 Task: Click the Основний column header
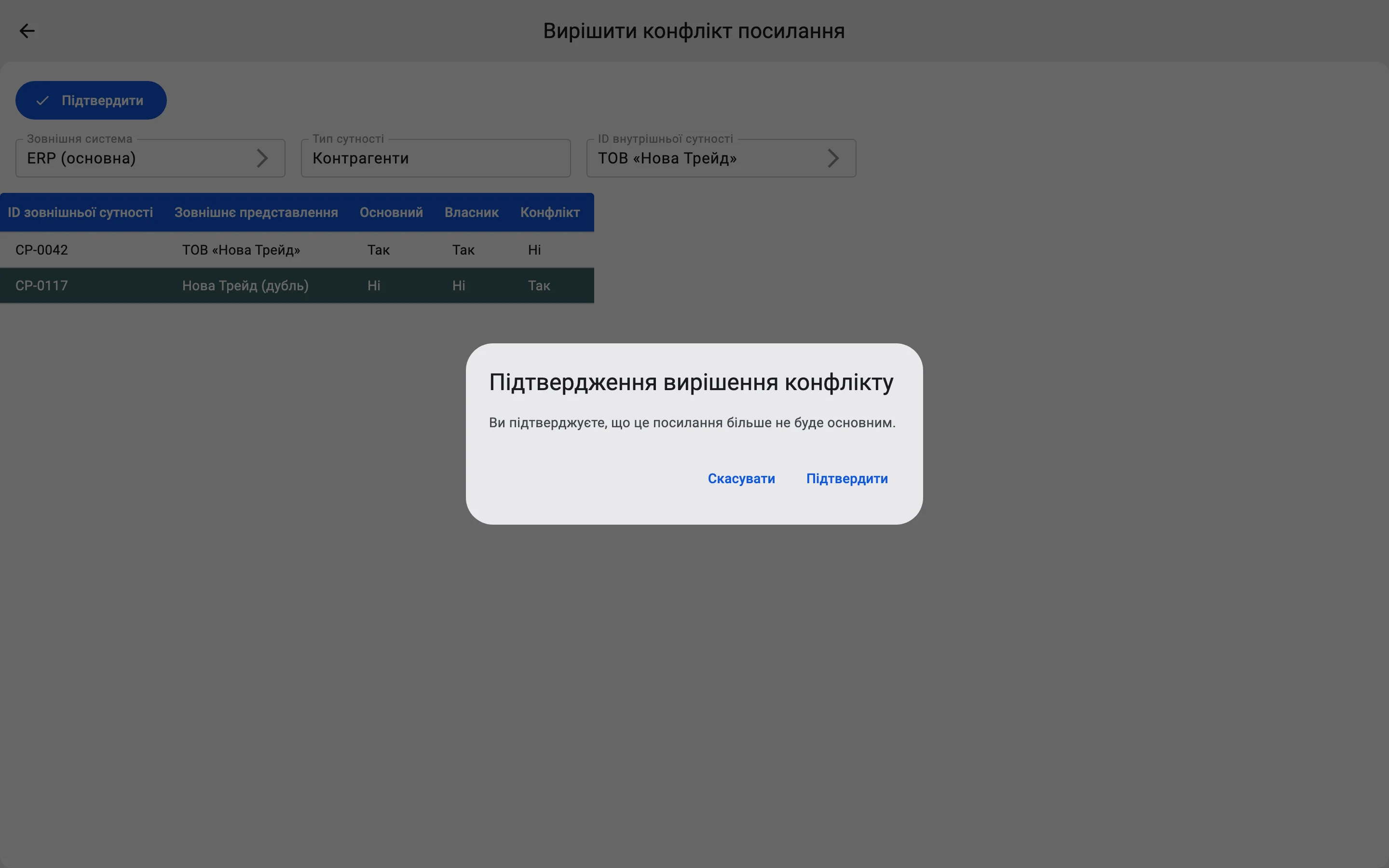(x=392, y=212)
